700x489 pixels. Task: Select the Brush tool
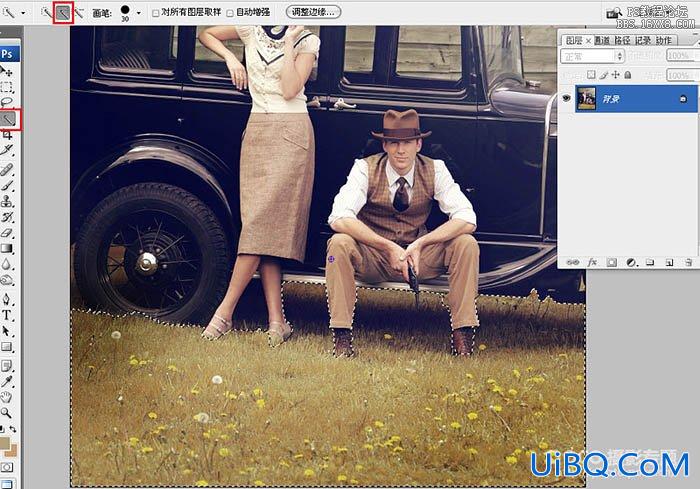coord(7,185)
